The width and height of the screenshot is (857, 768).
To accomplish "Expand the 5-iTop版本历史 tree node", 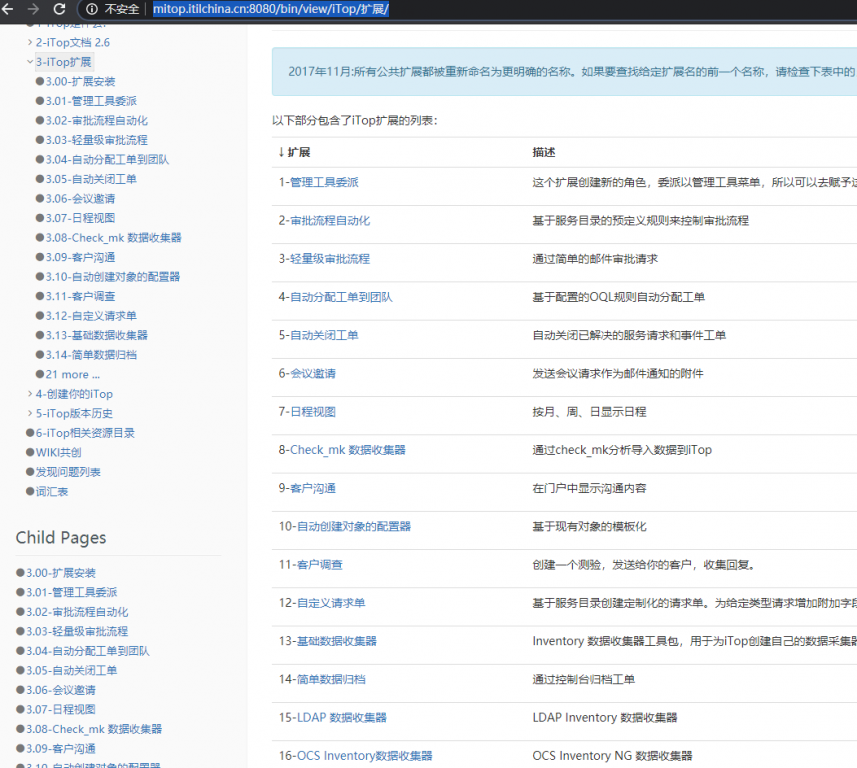I will click(30, 413).
